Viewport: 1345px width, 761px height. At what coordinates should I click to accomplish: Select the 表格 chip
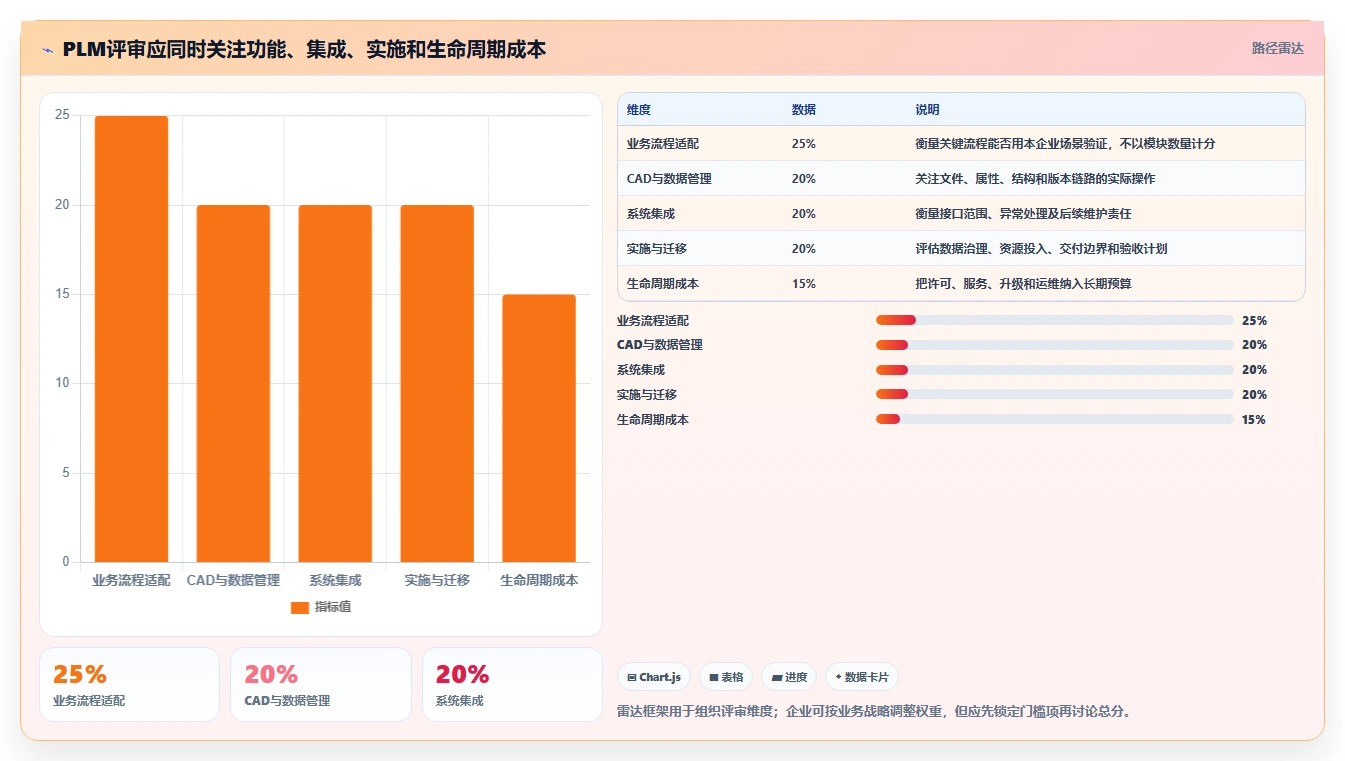[726, 677]
